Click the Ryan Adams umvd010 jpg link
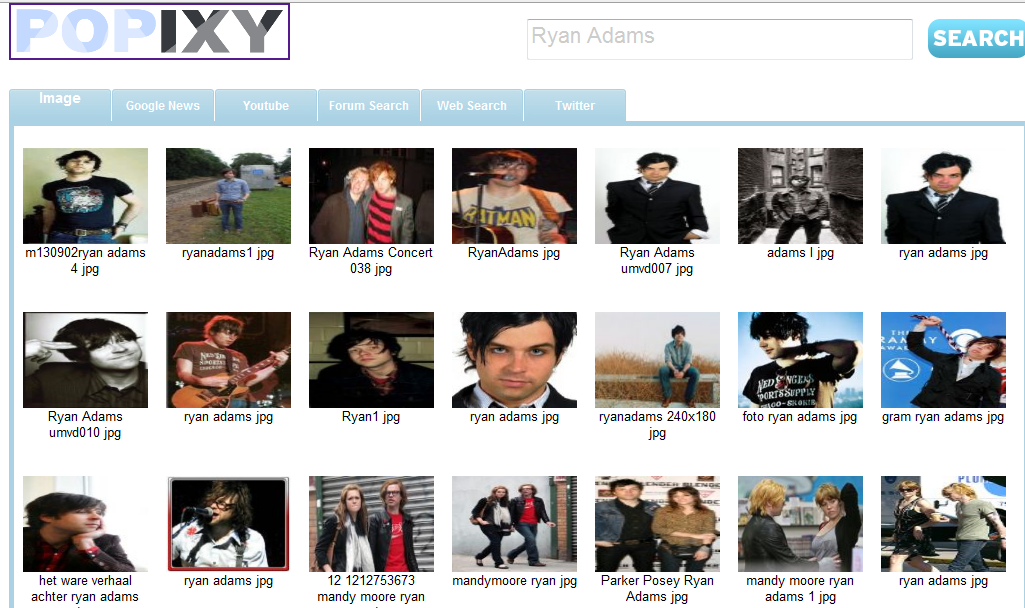The image size is (1025, 608). pyautogui.click(x=85, y=425)
